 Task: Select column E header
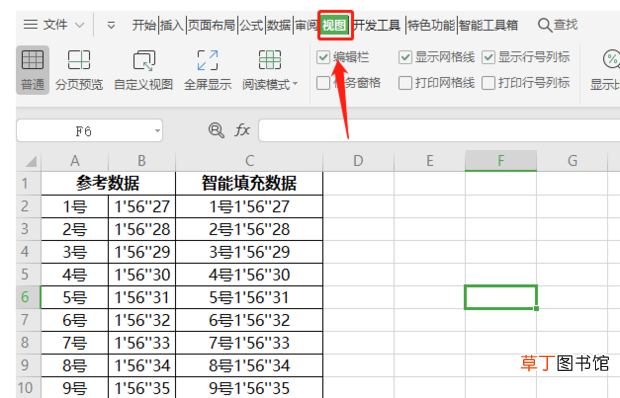click(430, 161)
